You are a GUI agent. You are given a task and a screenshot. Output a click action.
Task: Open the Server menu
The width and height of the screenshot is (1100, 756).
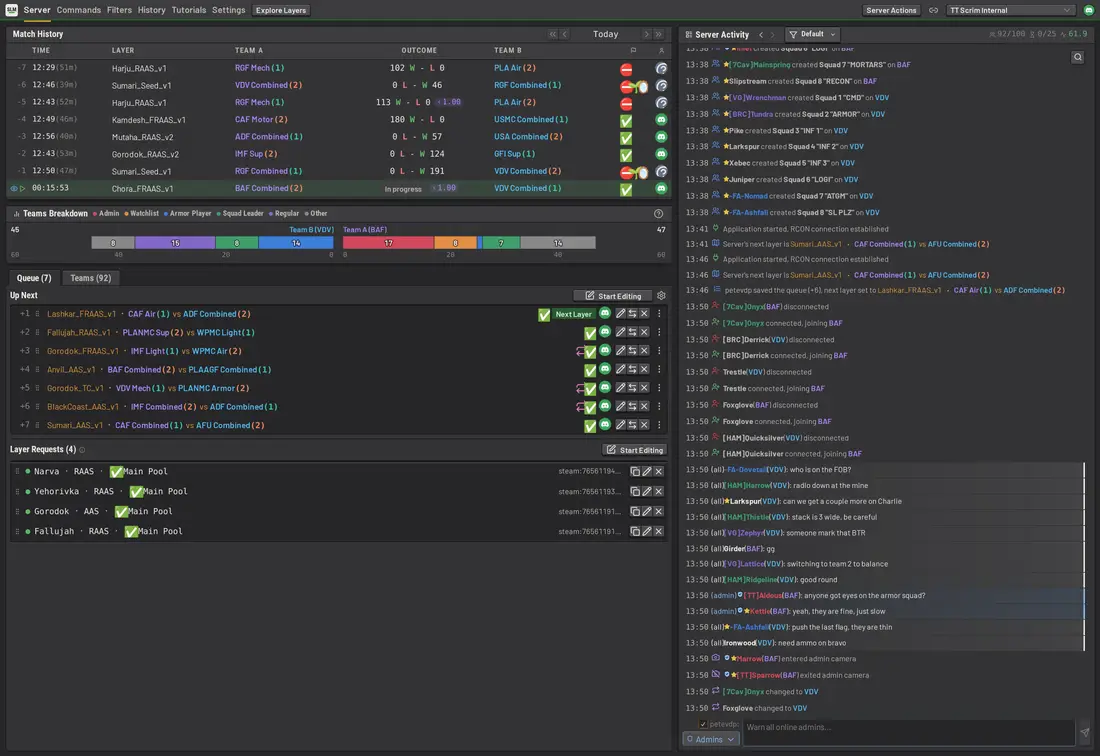[x=36, y=10]
